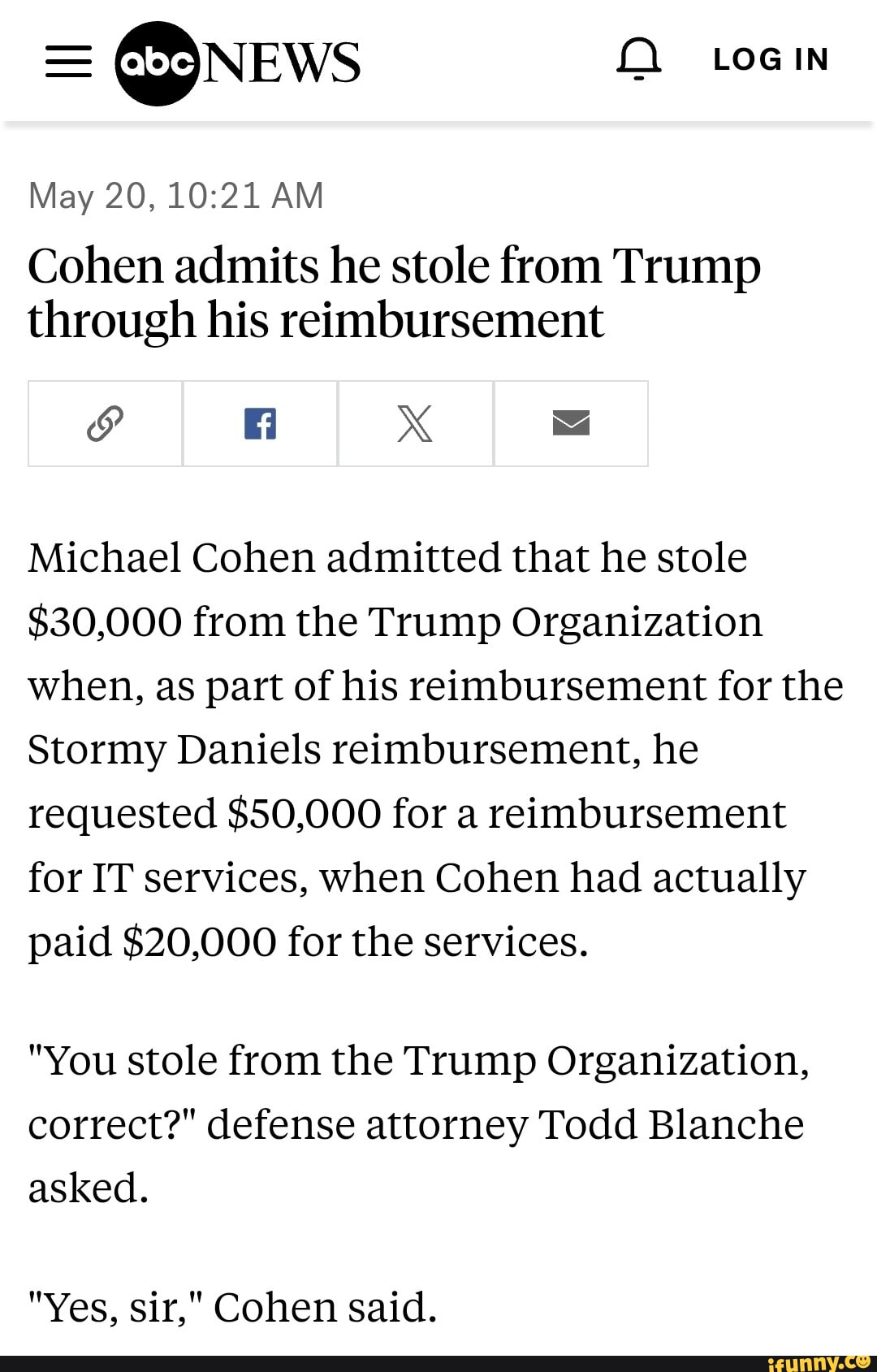Click the $20,000 amount in the article
The image size is (877, 1372).
point(199,942)
